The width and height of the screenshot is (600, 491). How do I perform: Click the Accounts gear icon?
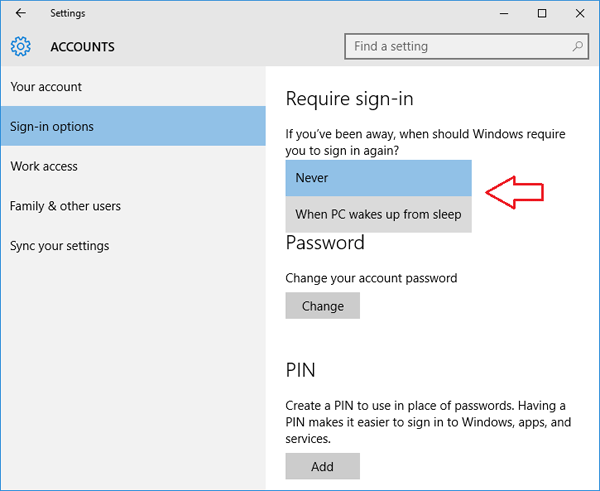click(x=21, y=46)
